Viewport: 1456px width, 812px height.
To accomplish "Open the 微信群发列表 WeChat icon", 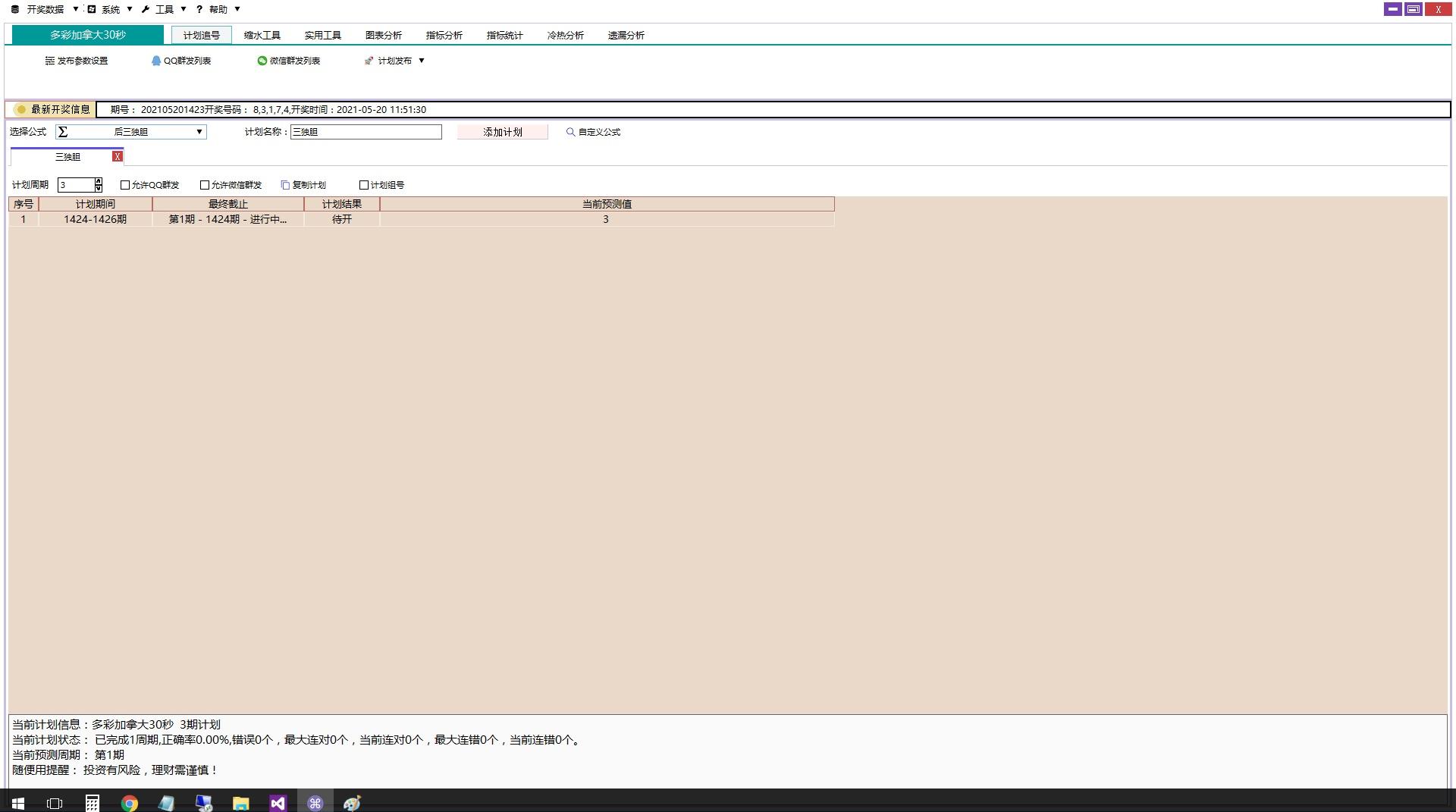I will coord(262,61).
